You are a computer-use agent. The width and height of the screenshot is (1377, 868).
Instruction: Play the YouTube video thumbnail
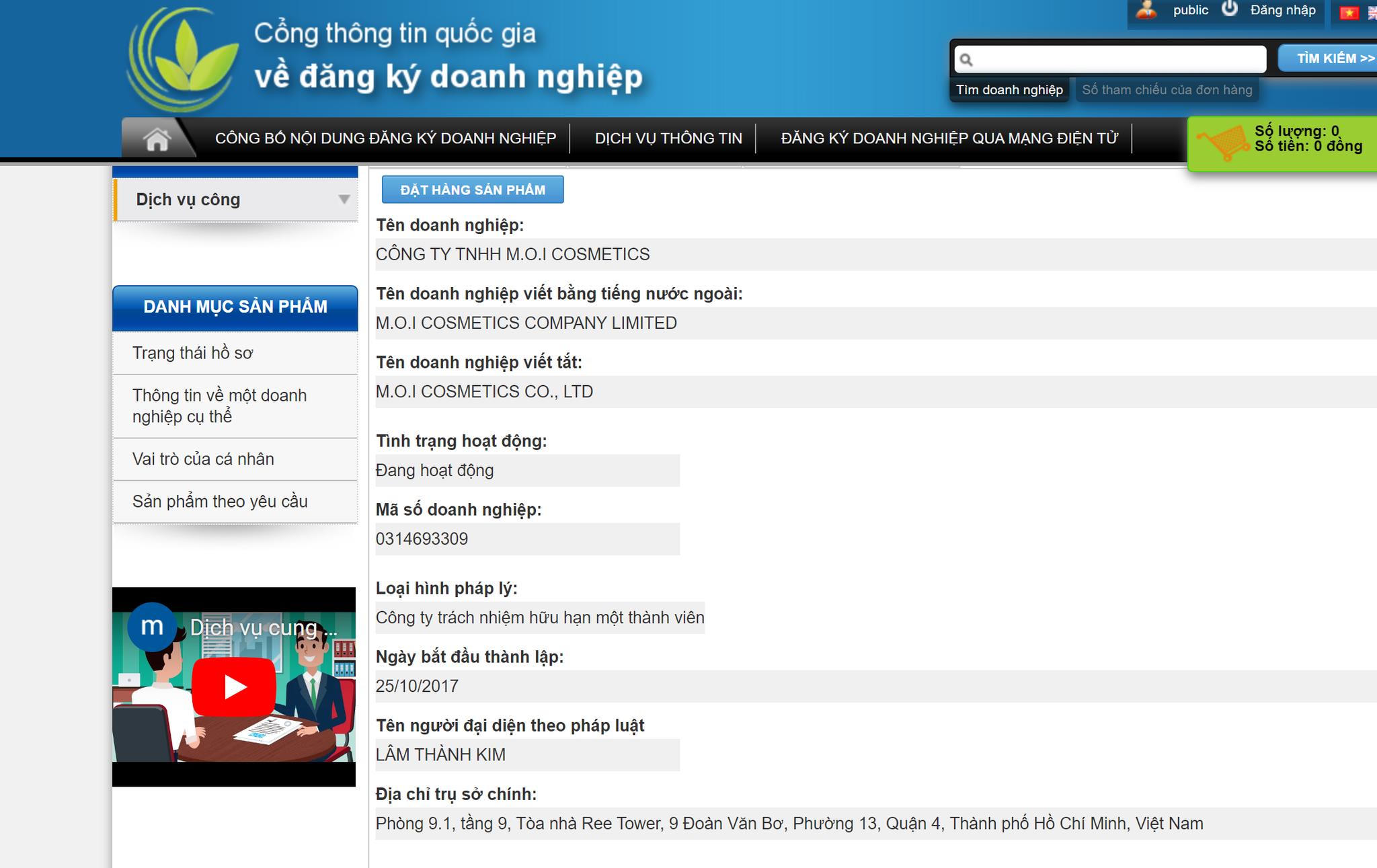pyautogui.click(x=233, y=686)
